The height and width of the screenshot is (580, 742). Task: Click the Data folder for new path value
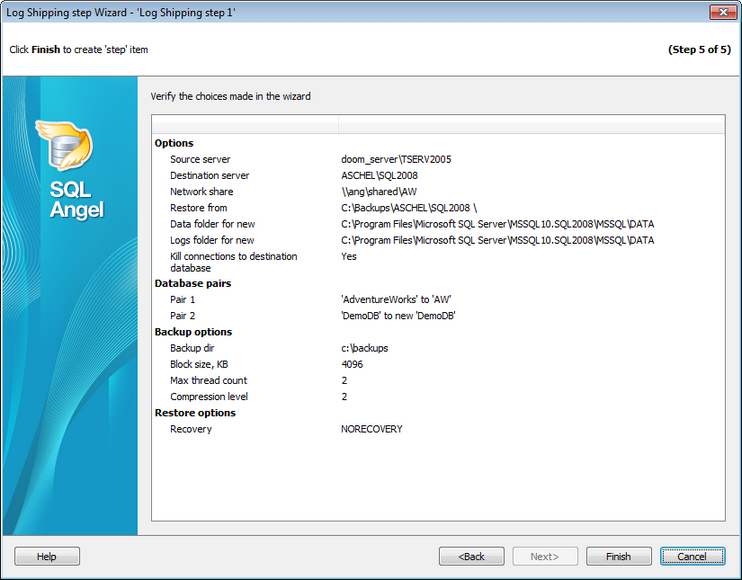tap(498, 224)
